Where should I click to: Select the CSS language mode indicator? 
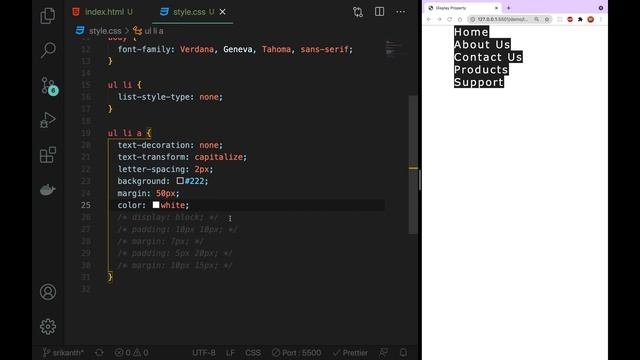[253, 352]
